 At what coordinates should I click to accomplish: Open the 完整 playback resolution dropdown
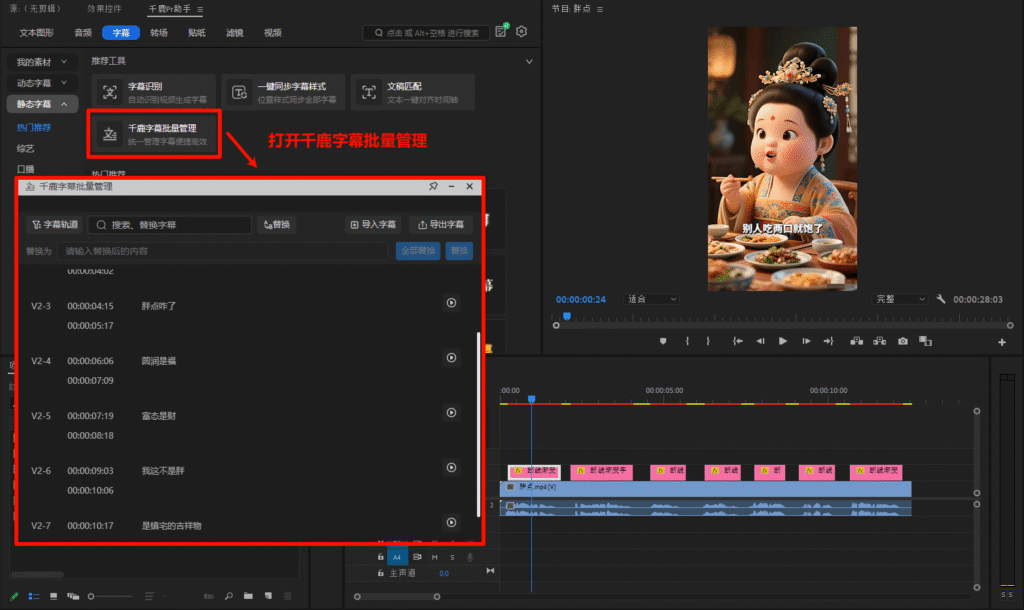coord(900,299)
